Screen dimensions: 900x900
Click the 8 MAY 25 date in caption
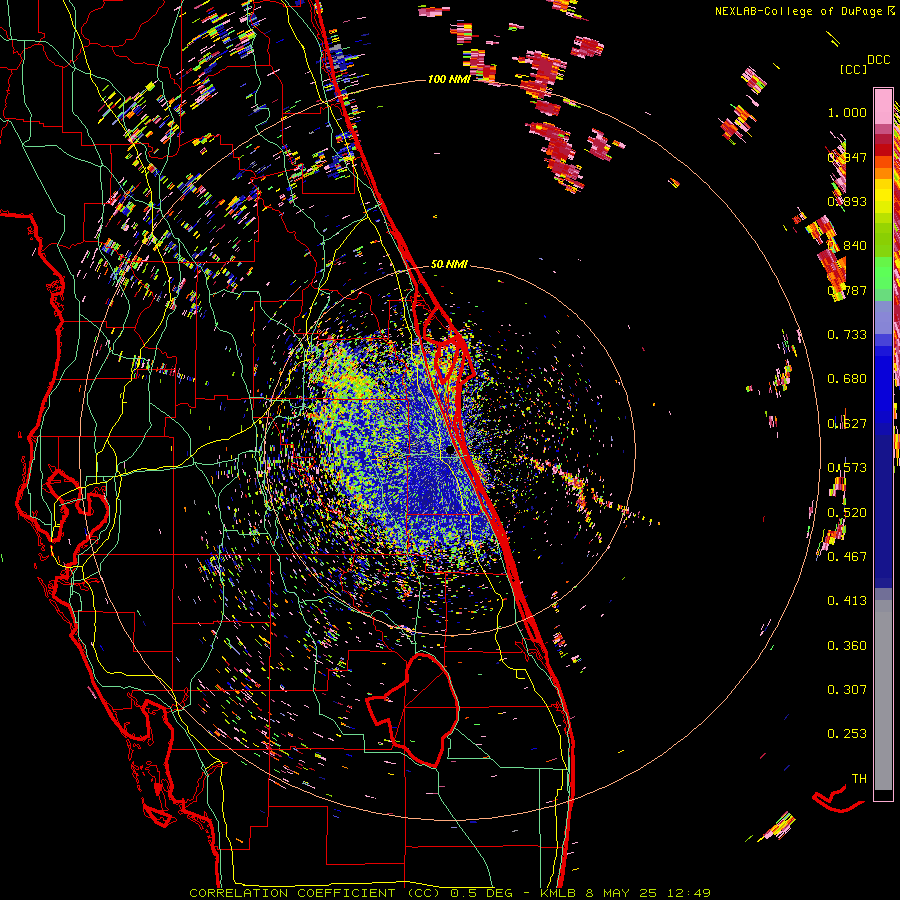click(x=622, y=893)
